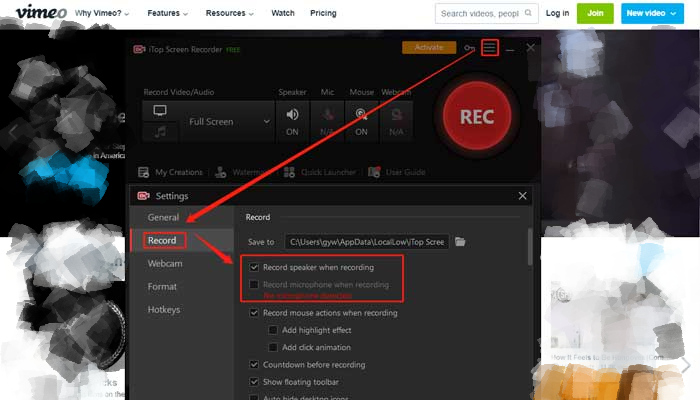Toggle the Mouse cursor recording icon
The image size is (700, 400).
click(x=361, y=115)
